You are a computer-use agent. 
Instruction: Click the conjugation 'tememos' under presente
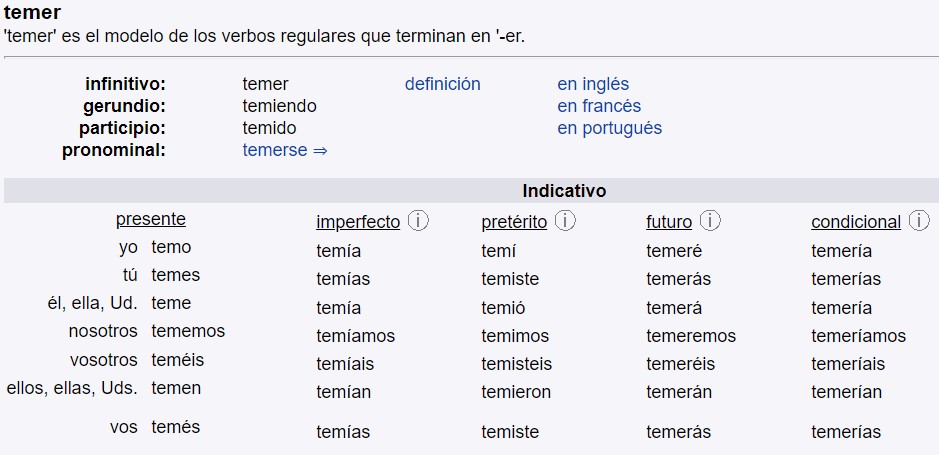(188, 331)
